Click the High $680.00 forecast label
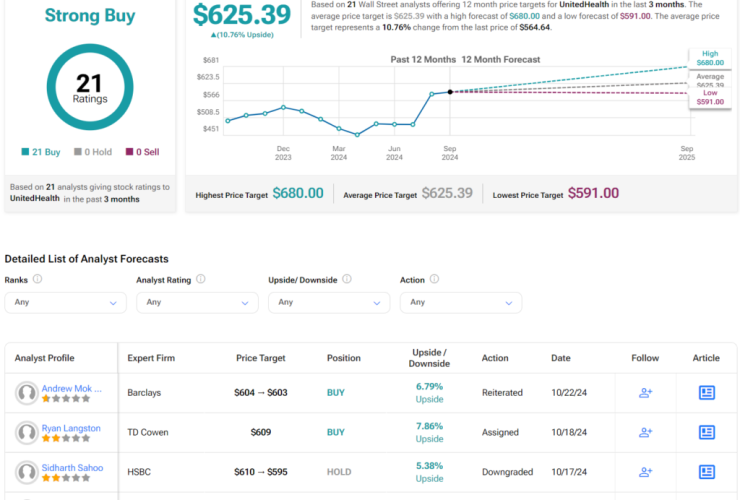 click(x=710, y=58)
